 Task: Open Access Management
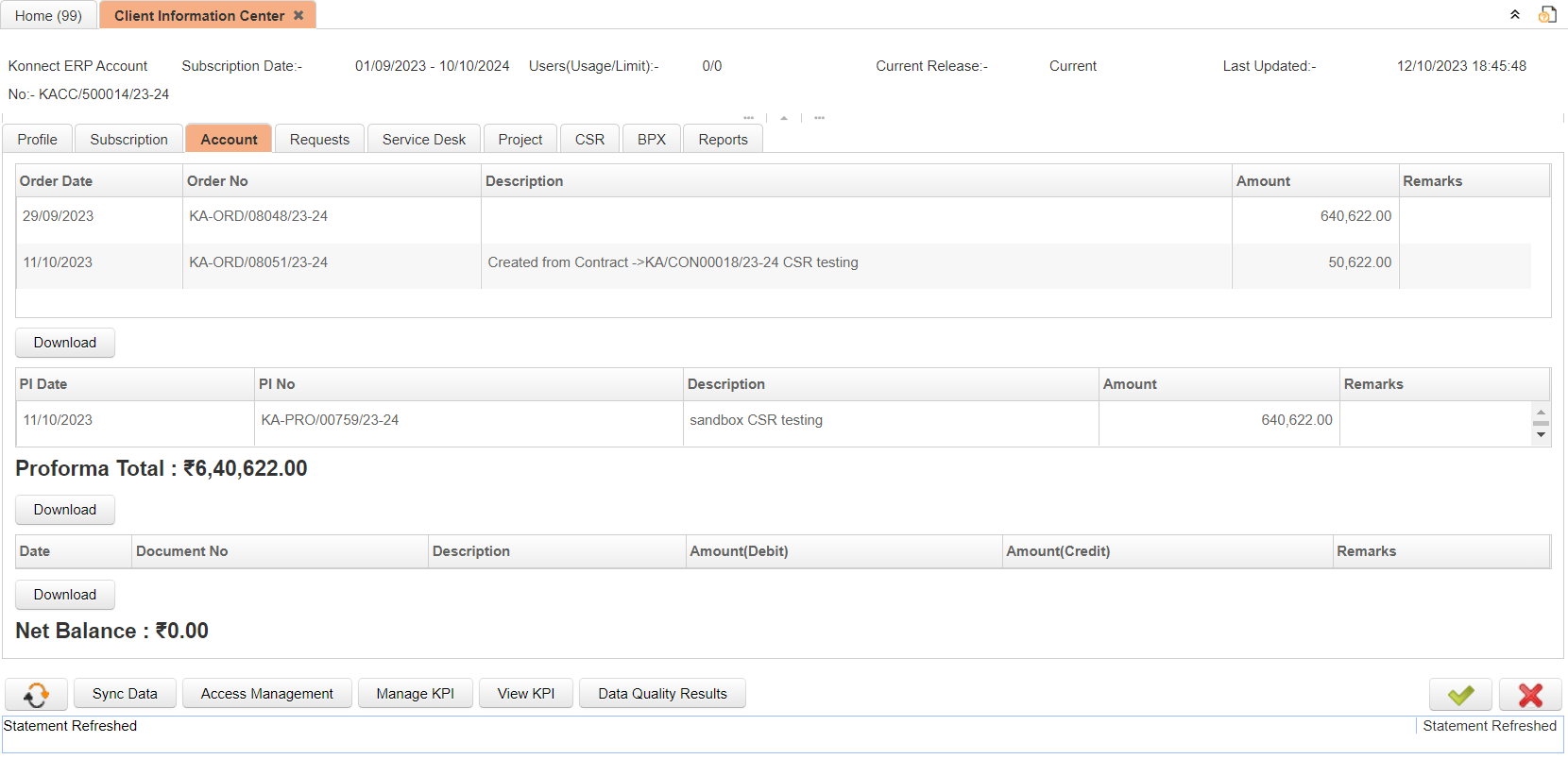pyautogui.click(x=266, y=694)
